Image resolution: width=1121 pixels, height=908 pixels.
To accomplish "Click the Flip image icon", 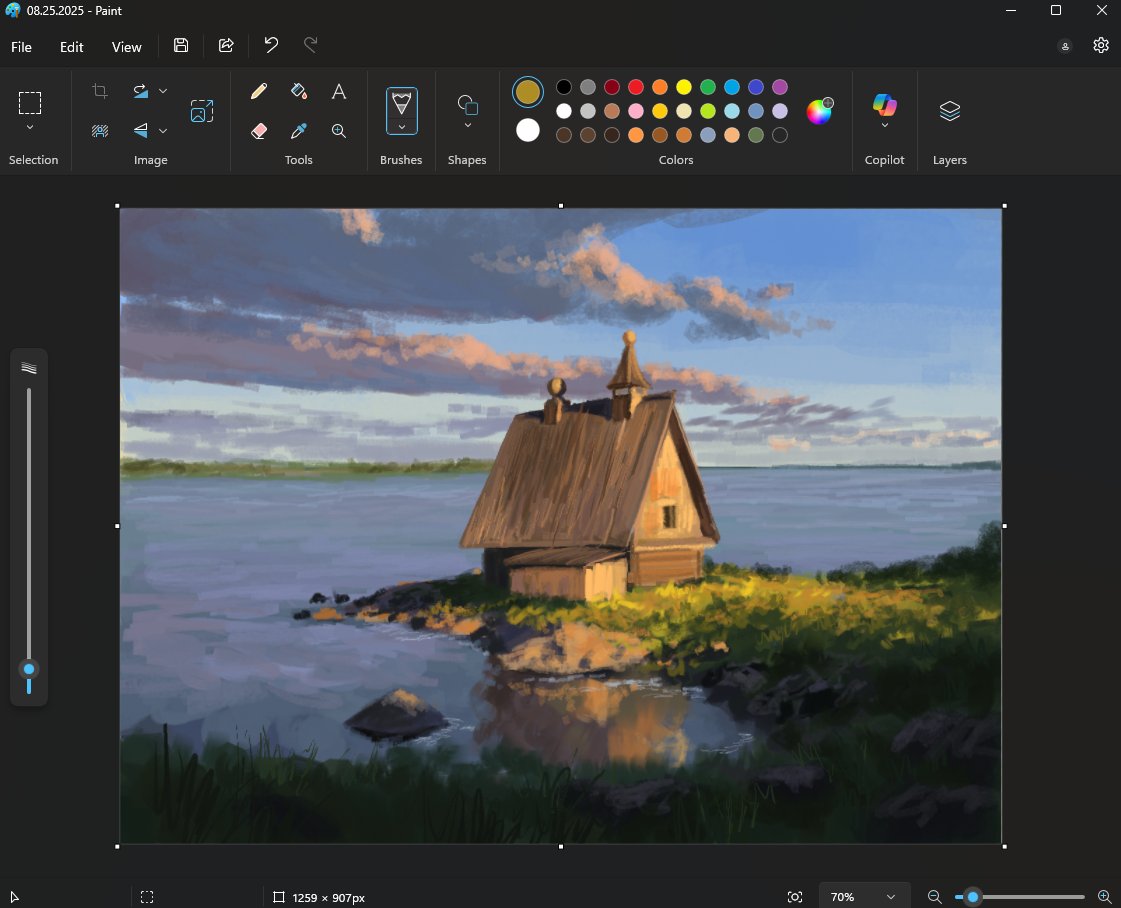I will [141, 130].
